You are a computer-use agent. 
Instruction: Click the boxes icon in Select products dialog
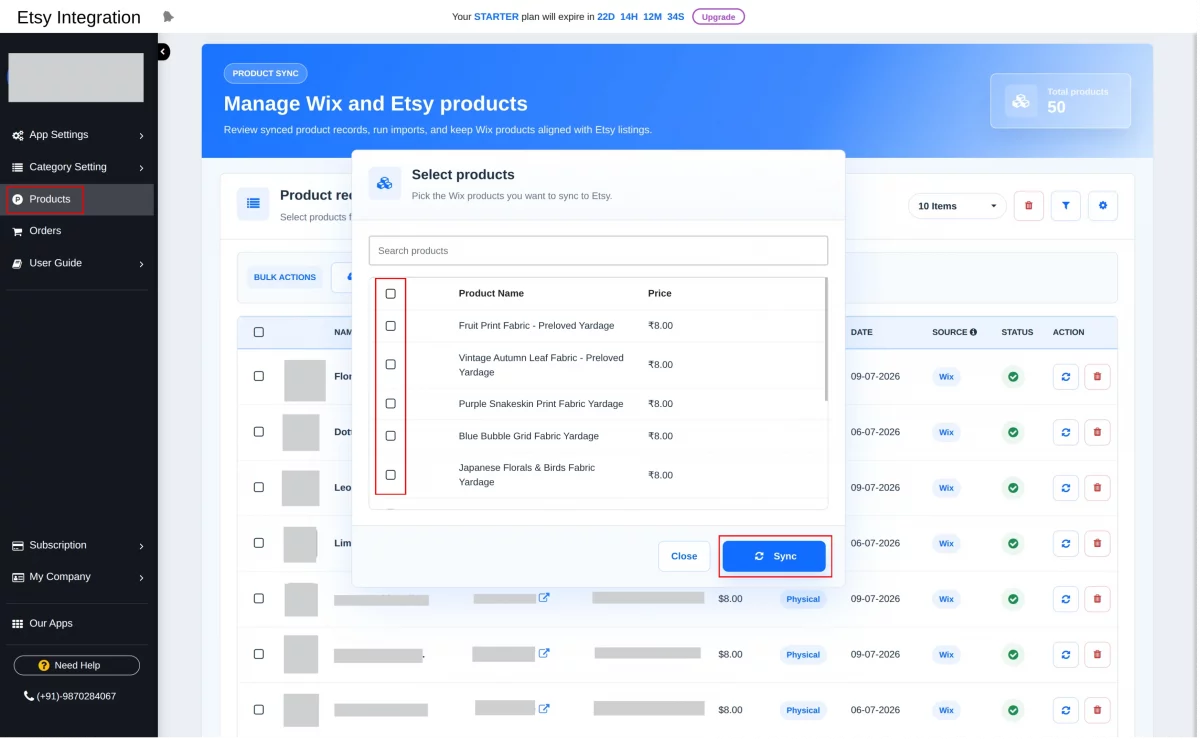[385, 183]
